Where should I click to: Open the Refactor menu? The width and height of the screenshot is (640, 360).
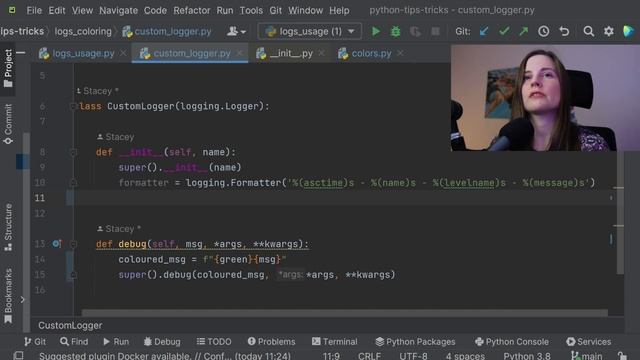click(192, 10)
